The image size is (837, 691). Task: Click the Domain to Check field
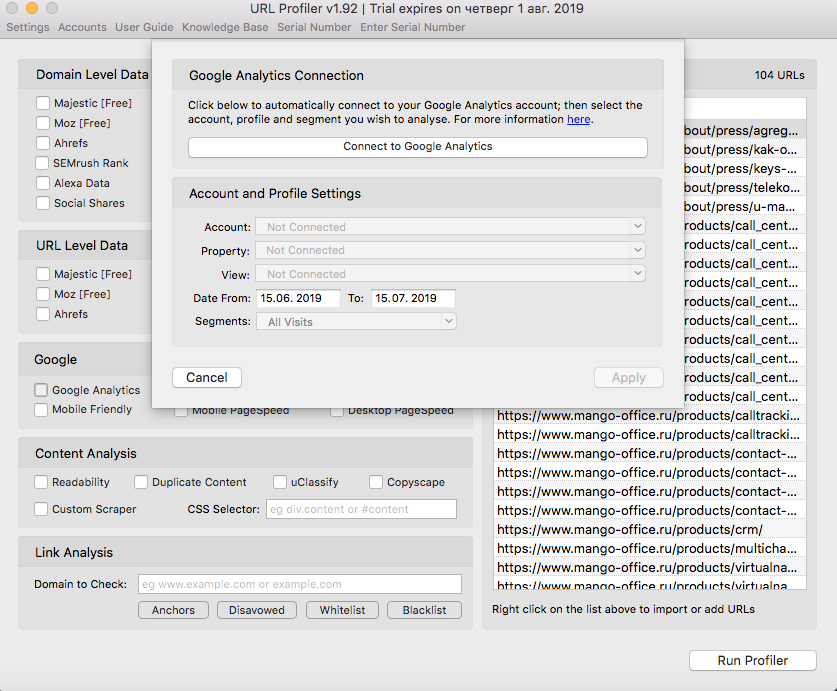tap(300, 584)
